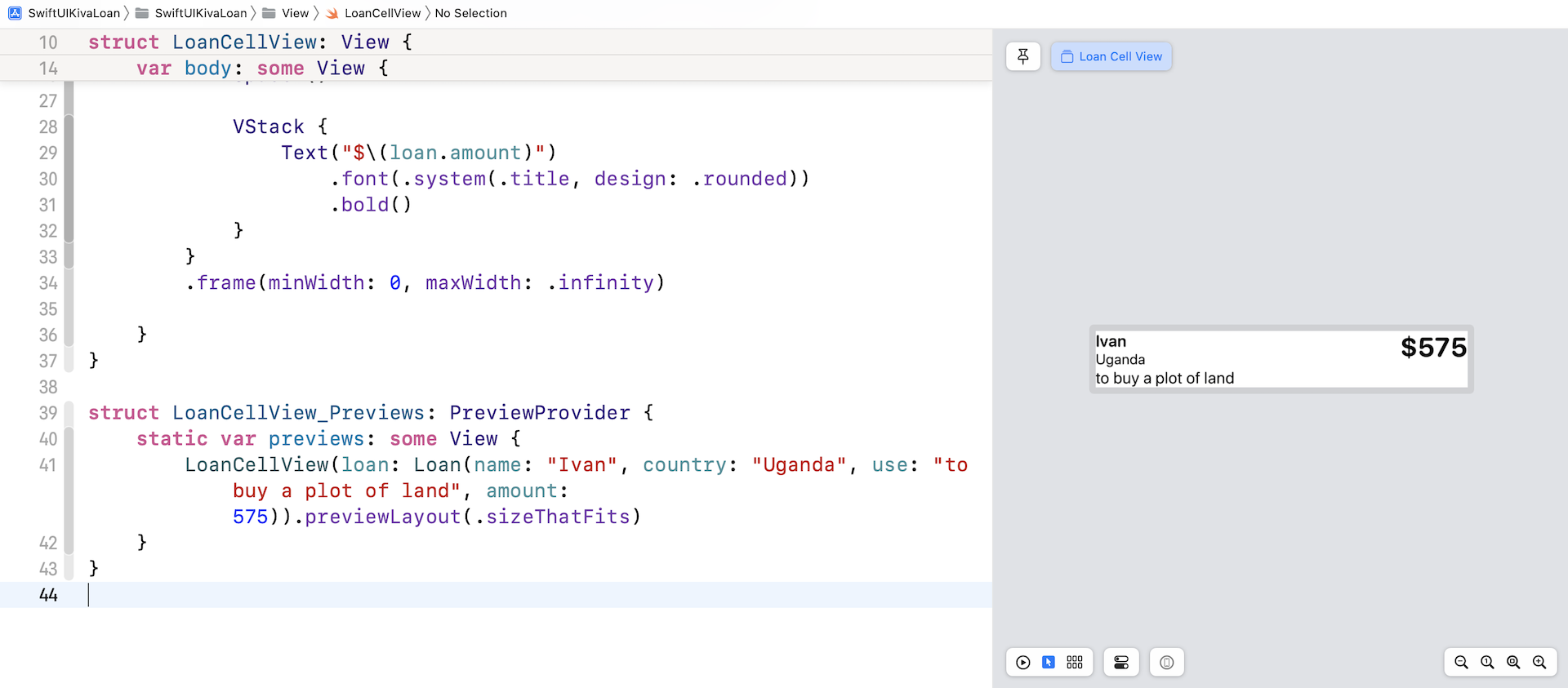Open the No Selection symbol breadcrumb
Screen dimensions: 1568x688
pyautogui.click(x=470, y=13)
